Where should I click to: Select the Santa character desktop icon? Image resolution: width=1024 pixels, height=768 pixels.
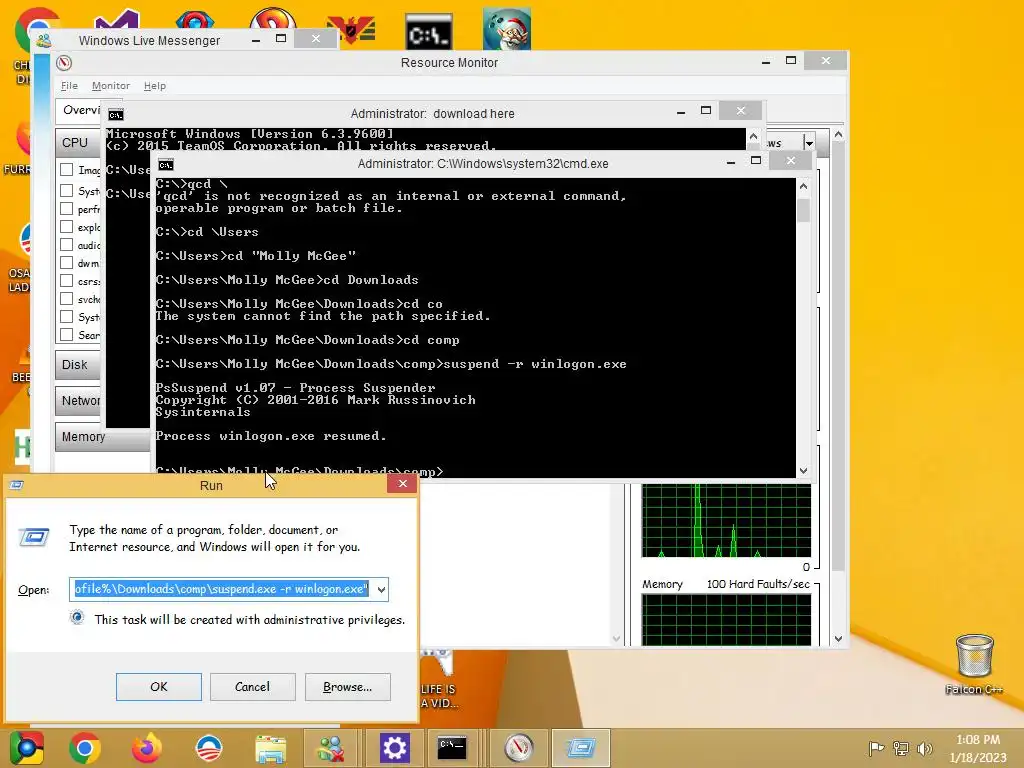point(507,29)
